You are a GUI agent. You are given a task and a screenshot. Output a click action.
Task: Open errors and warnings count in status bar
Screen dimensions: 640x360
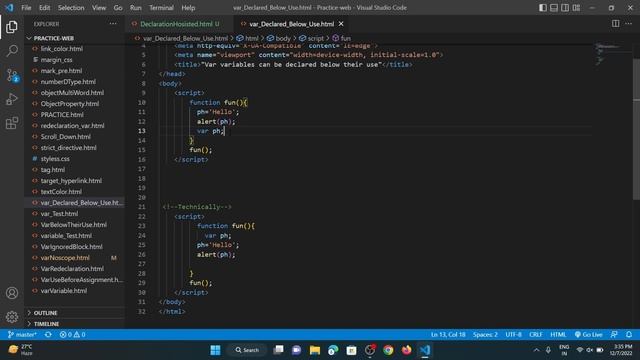click(x=72, y=334)
